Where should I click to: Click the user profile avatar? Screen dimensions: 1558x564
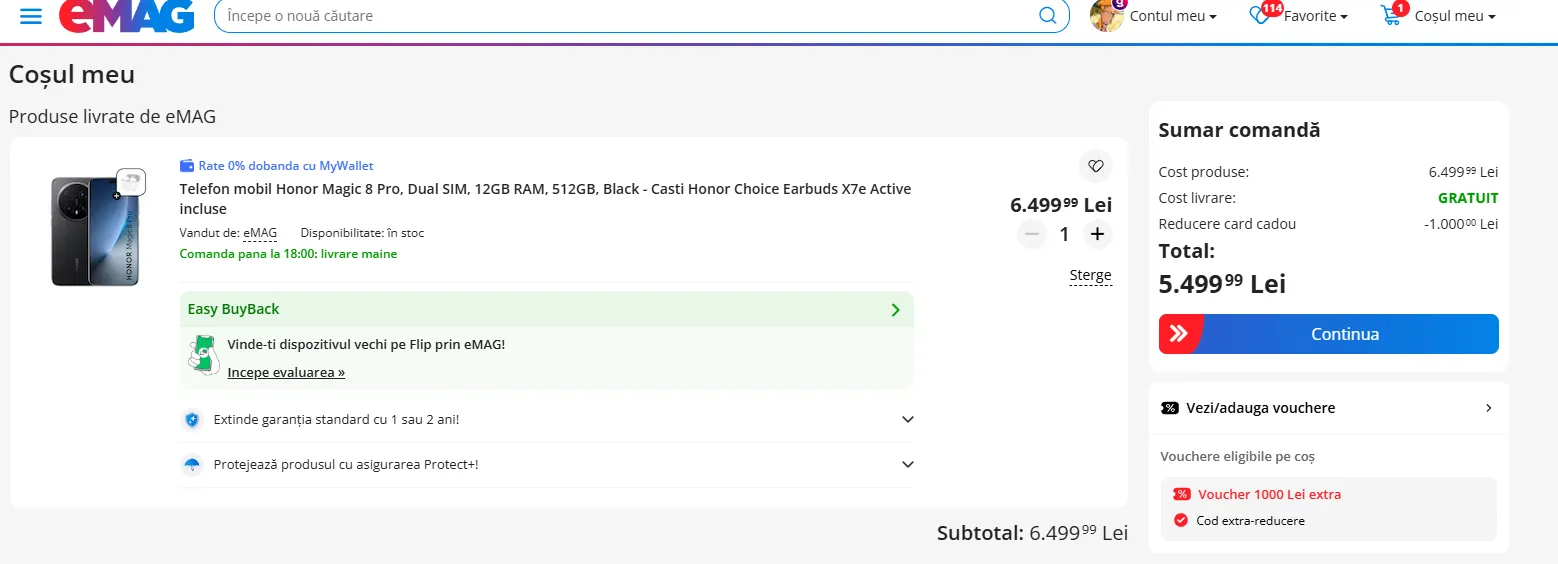(x=1107, y=16)
